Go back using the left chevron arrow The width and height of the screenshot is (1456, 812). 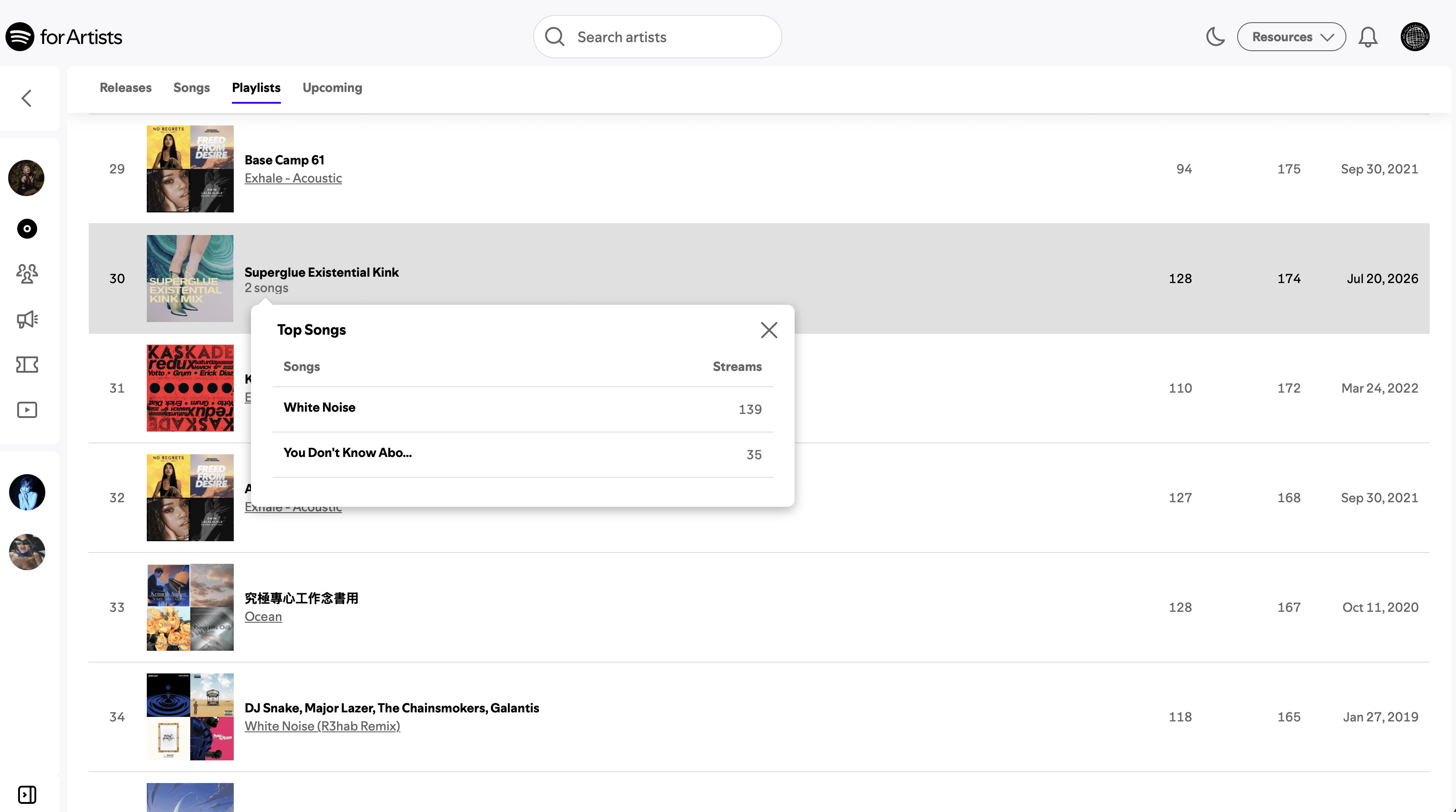(x=27, y=98)
